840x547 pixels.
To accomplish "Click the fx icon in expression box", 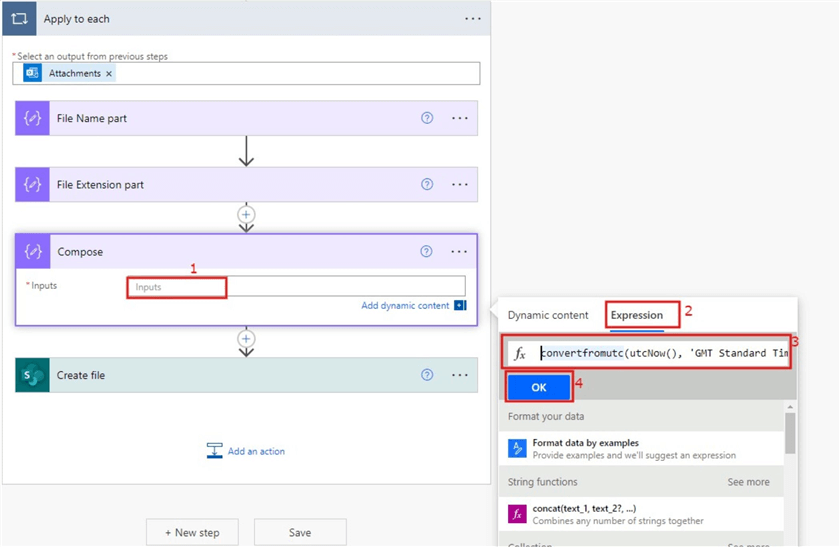I will [x=520, y=354].
